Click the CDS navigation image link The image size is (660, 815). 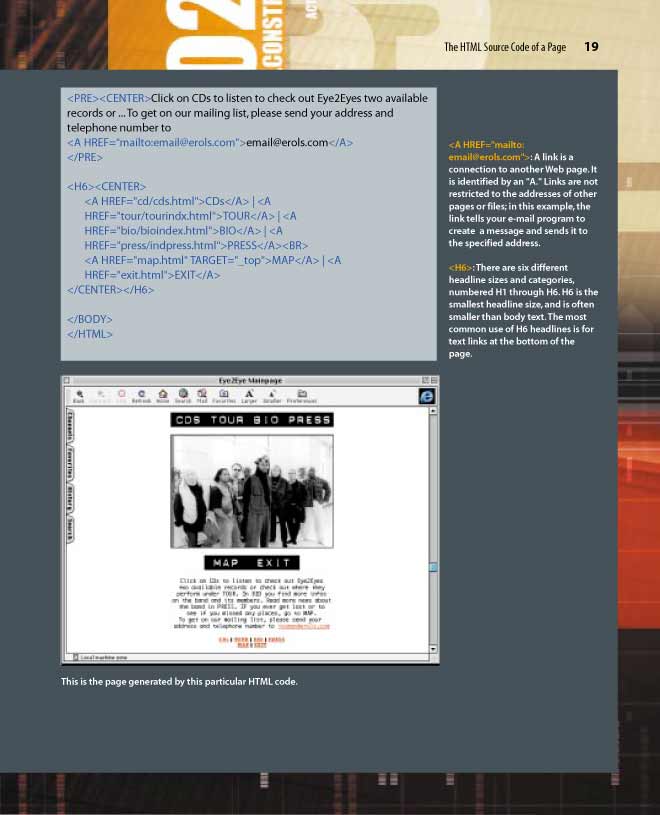click(188, 420)
